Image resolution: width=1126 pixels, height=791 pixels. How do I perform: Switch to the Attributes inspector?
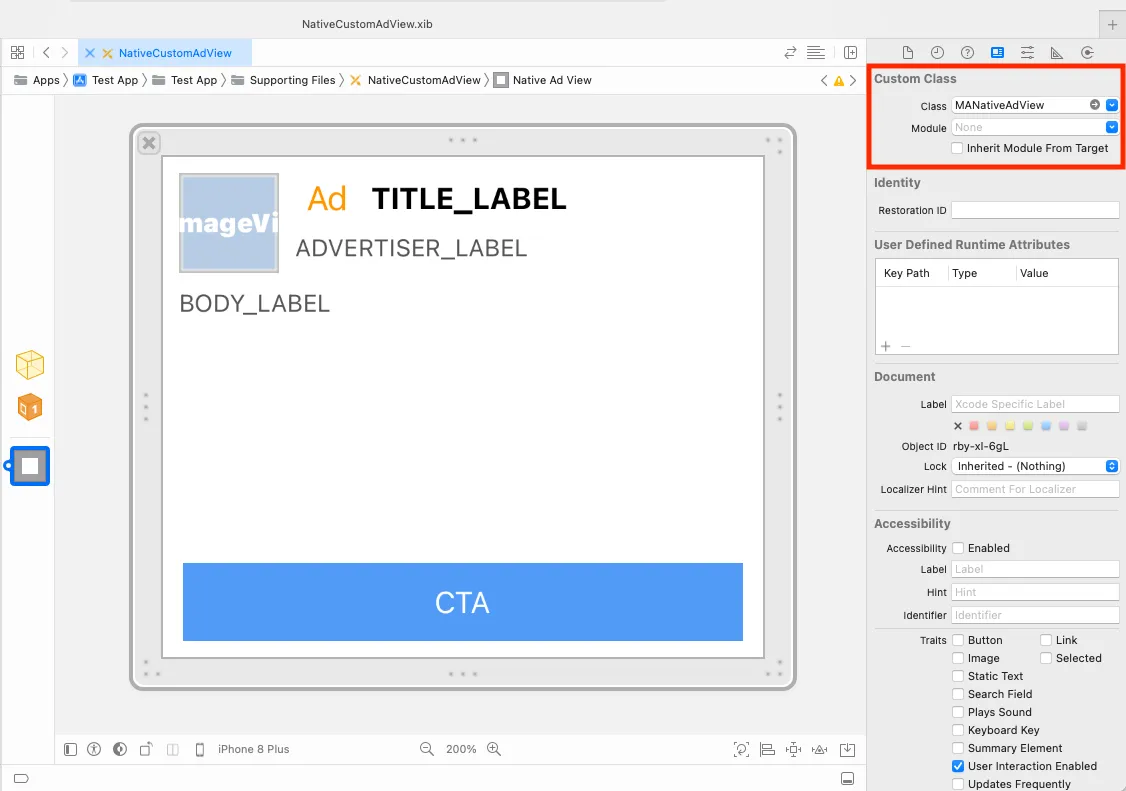(1027, 53)
